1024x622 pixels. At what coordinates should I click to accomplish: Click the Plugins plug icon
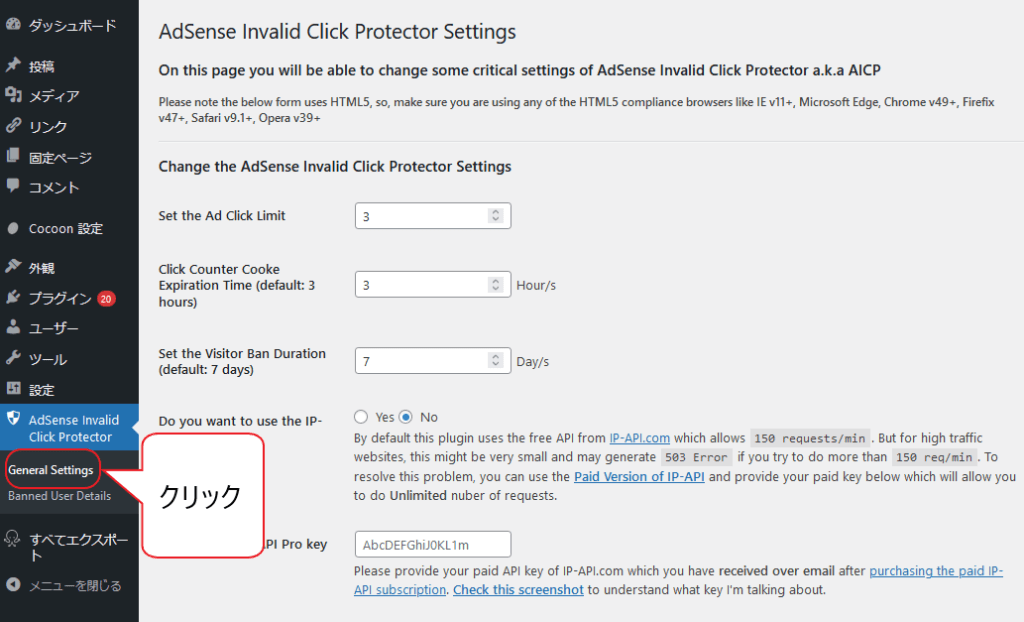[13, 298]
